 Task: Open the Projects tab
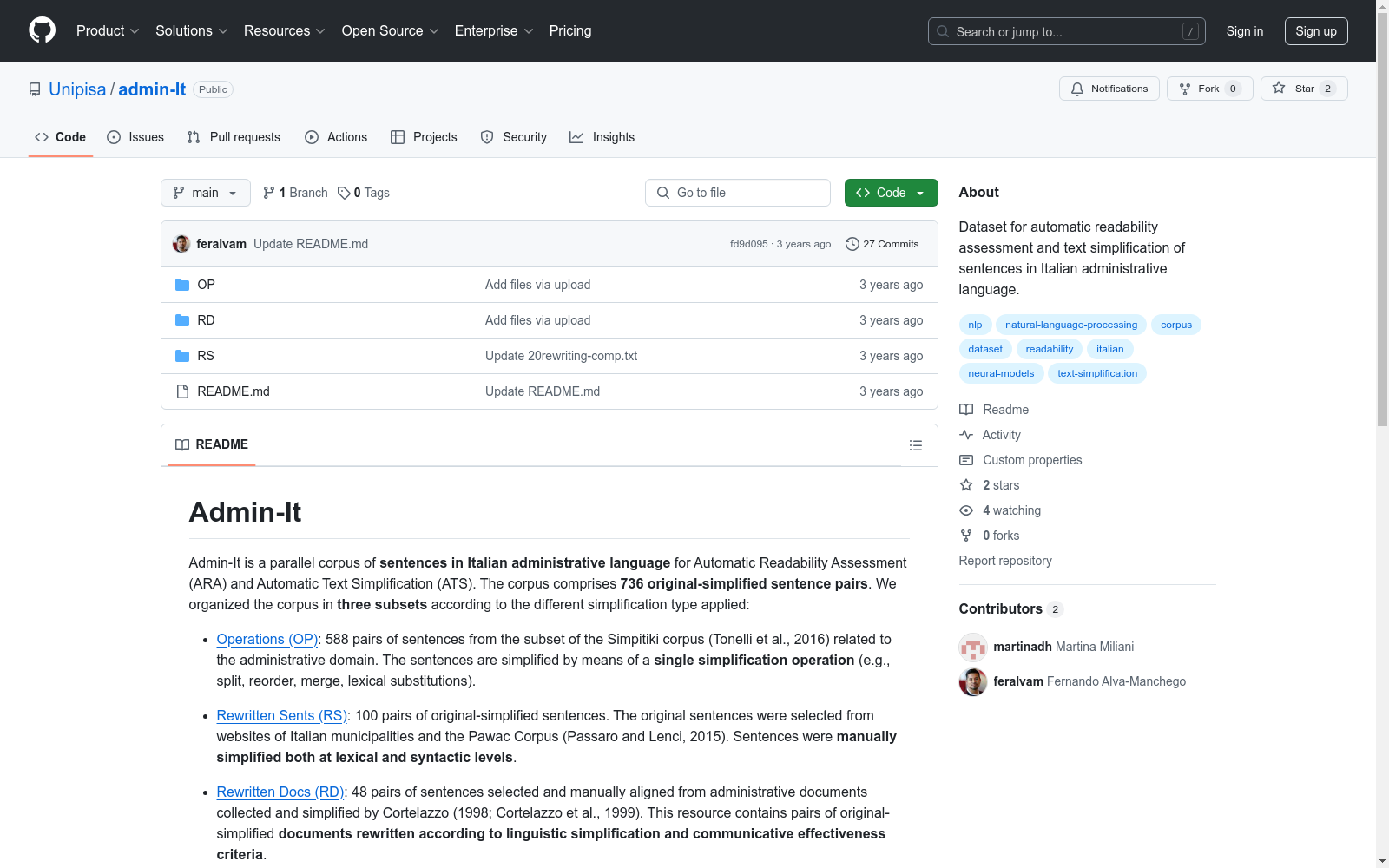tap(424, 137)
